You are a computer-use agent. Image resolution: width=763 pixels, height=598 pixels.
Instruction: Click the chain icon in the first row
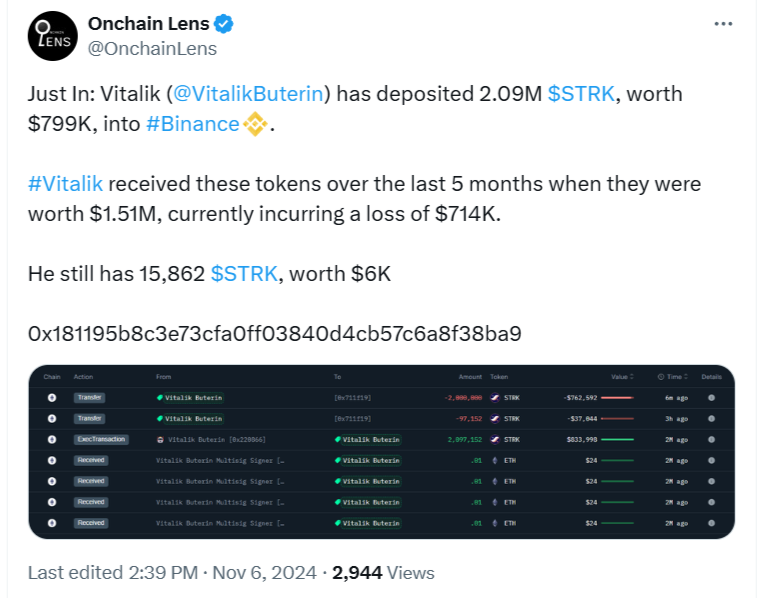click(x=51, y=397)
